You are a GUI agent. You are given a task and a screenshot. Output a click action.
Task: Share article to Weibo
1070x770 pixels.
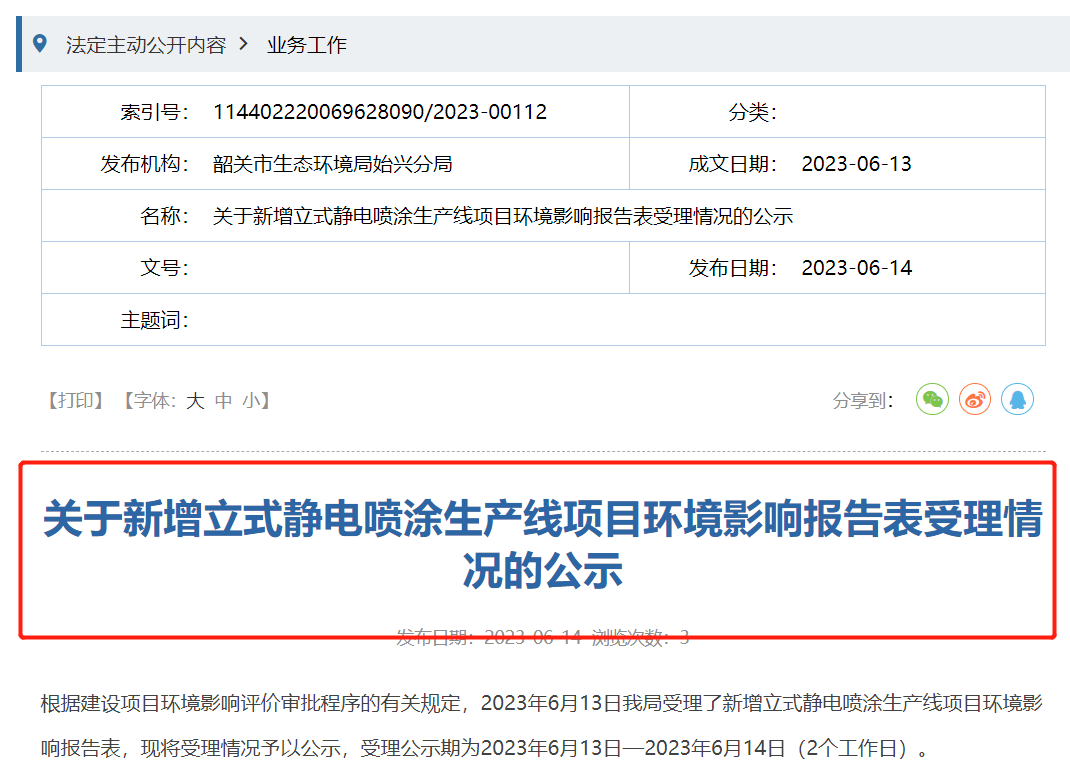[975, 400]
